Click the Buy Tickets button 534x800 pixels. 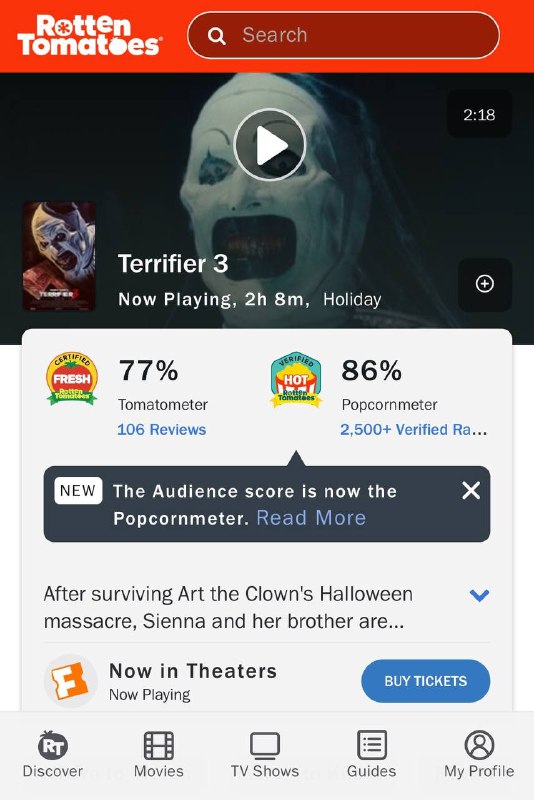click(425, 681)
